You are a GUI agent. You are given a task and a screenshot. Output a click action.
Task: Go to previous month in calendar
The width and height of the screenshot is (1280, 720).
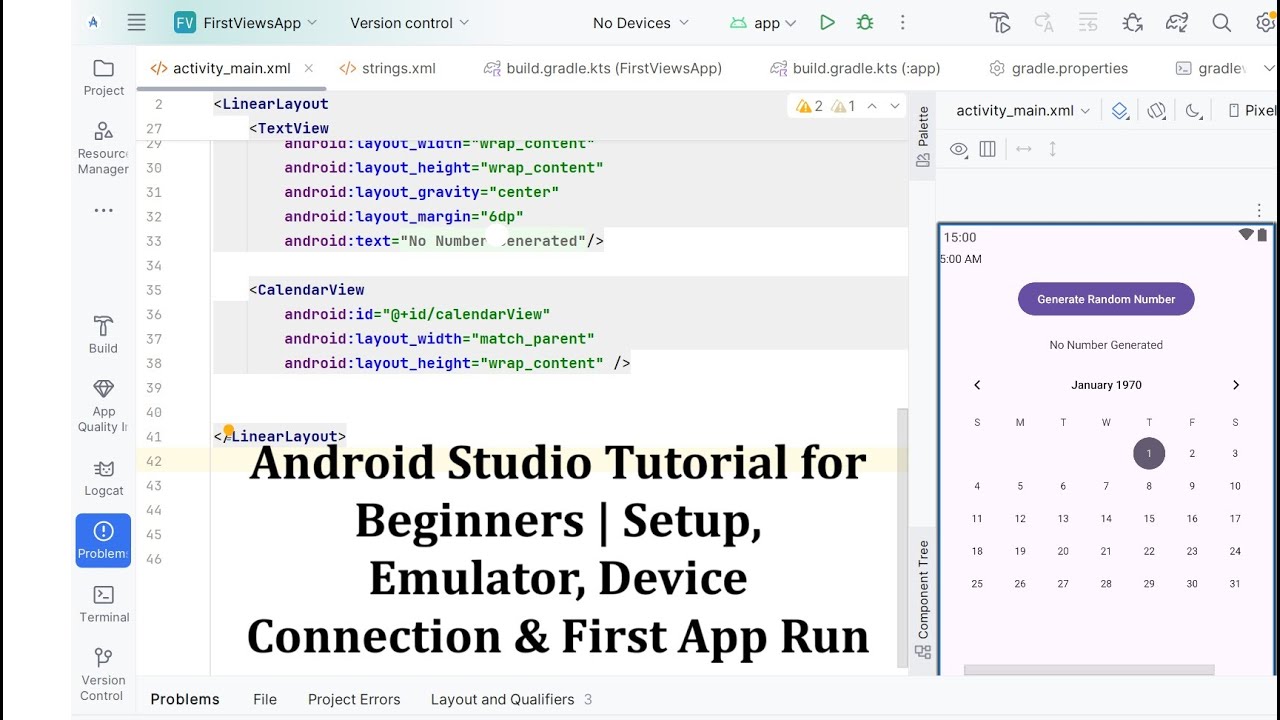[x=977, y=385]
